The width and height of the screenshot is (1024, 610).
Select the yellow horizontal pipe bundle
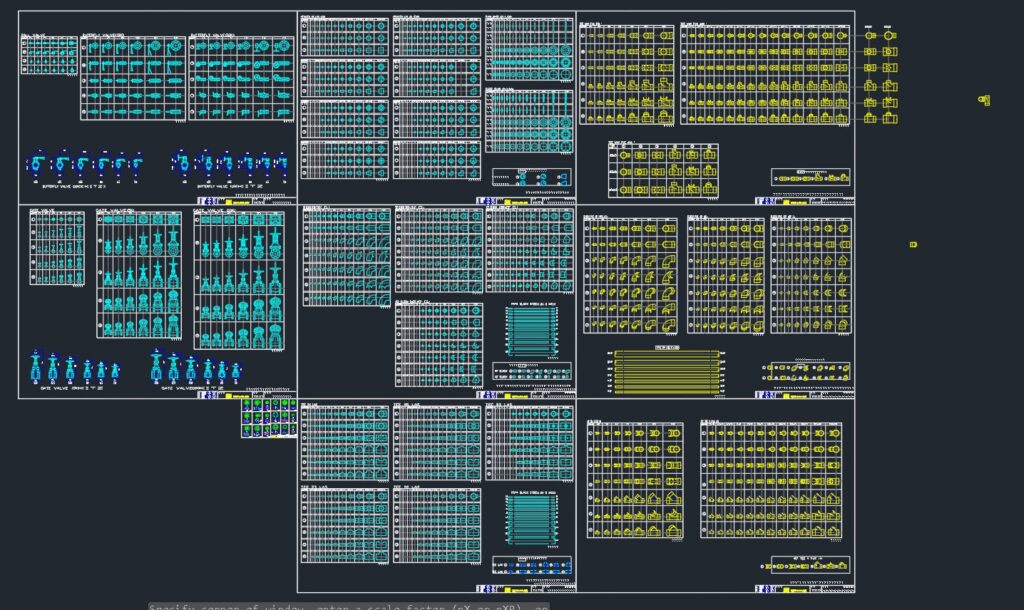tap(666, 372)
